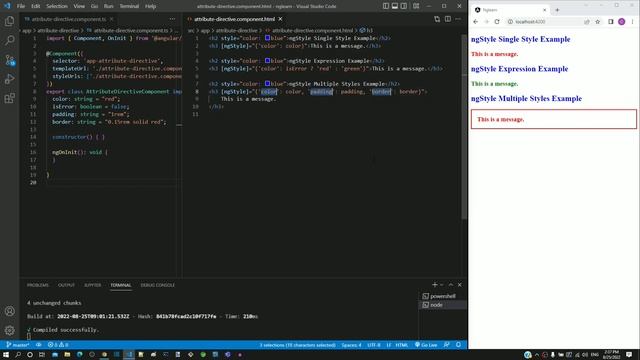This screenshot has width=640, height=360.
Task: Click LF end of line in status bar
Action: pyautogui.click(x=389, y=345)
